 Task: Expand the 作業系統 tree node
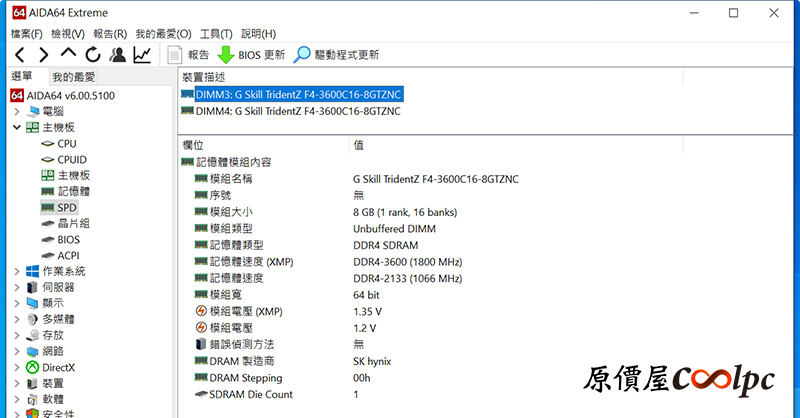17,271
